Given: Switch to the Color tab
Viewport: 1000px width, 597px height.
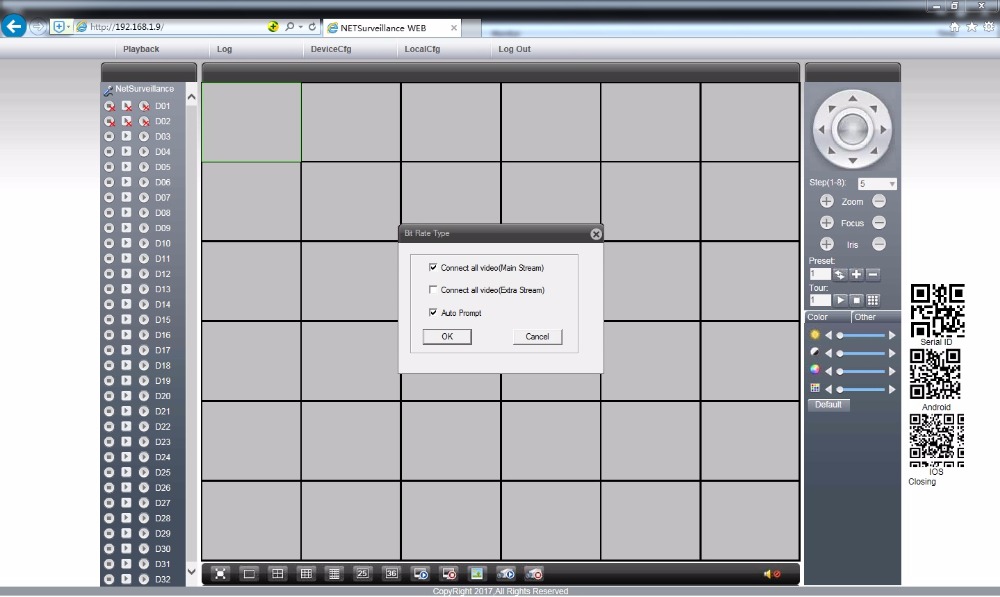Looking at the screenshot, I should 827,317.
